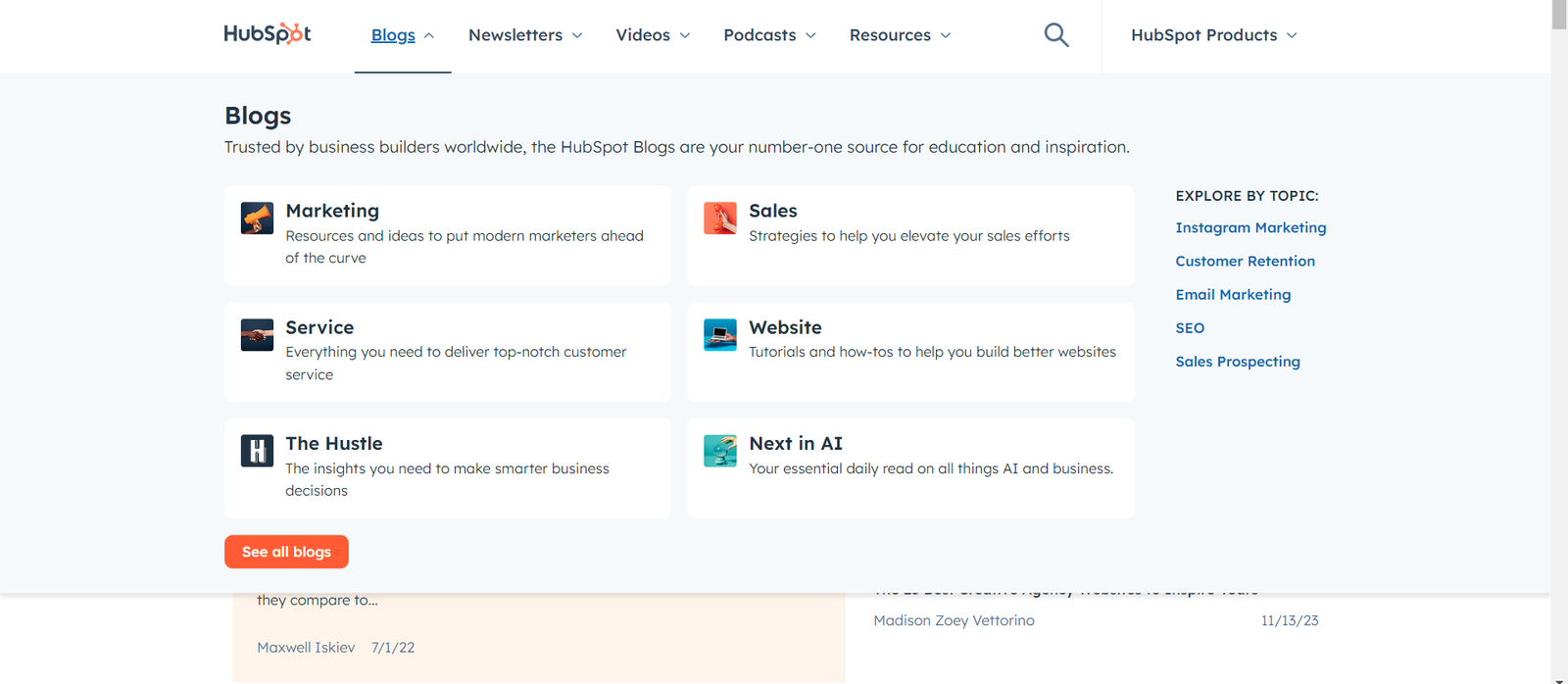
Task: Click the Marketing megaphone icon
Action: tap(257, 218)
